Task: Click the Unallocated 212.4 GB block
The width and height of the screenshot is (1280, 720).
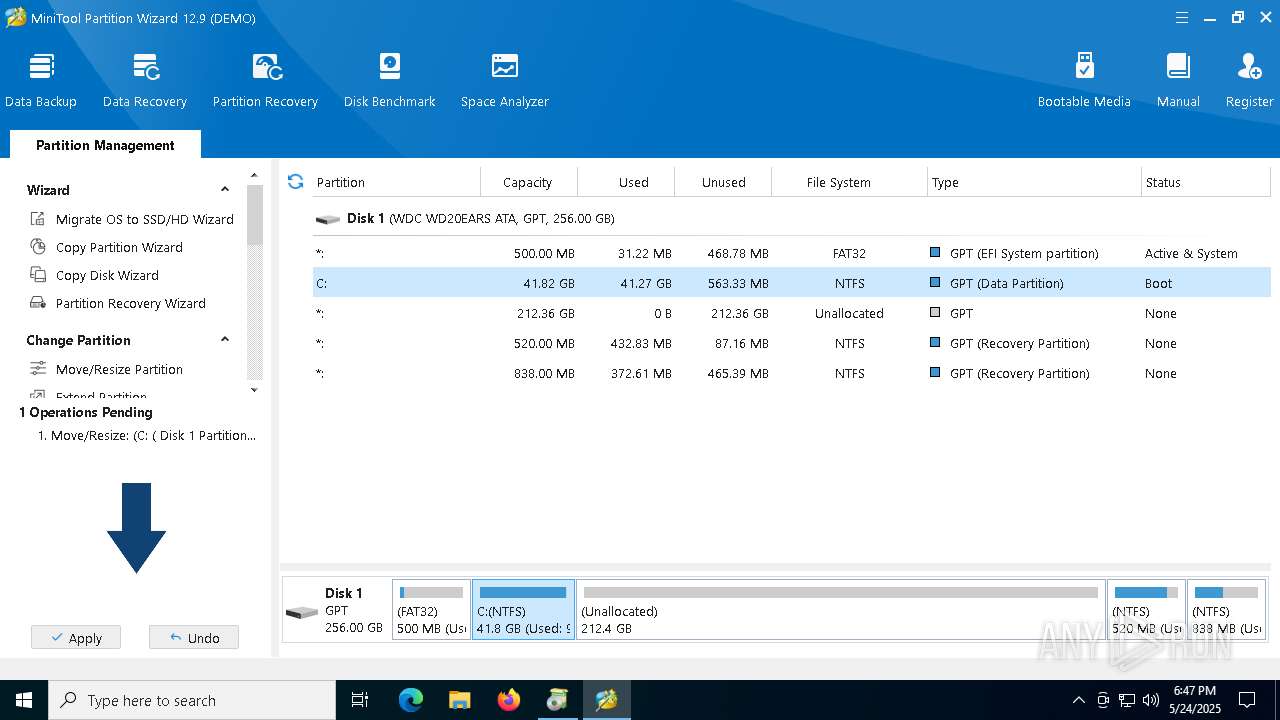Action: coord(841,610)
